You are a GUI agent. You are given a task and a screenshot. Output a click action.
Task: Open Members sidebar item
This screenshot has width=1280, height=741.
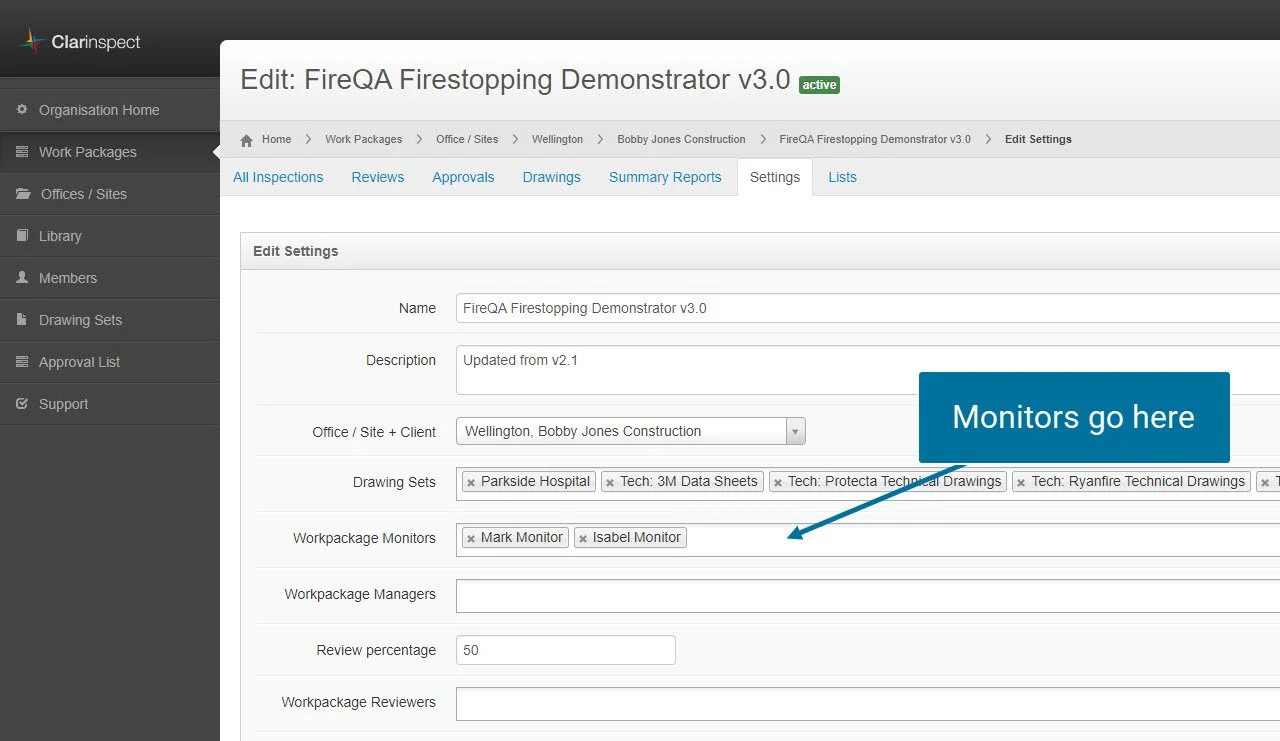click(110, 278)
